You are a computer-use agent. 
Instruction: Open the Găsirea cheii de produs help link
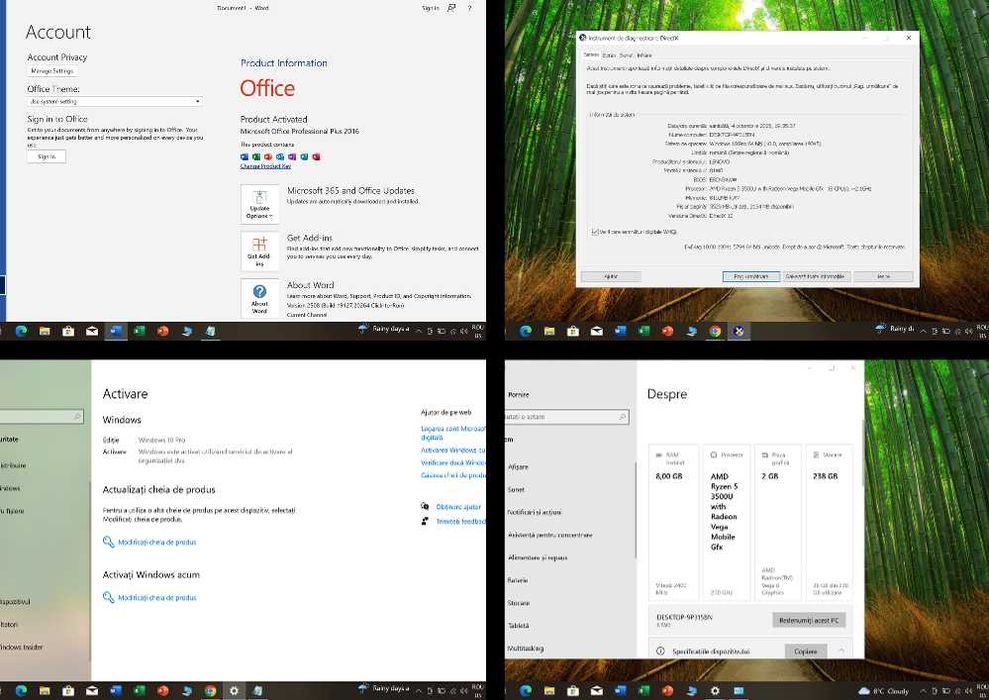[453, 475]
